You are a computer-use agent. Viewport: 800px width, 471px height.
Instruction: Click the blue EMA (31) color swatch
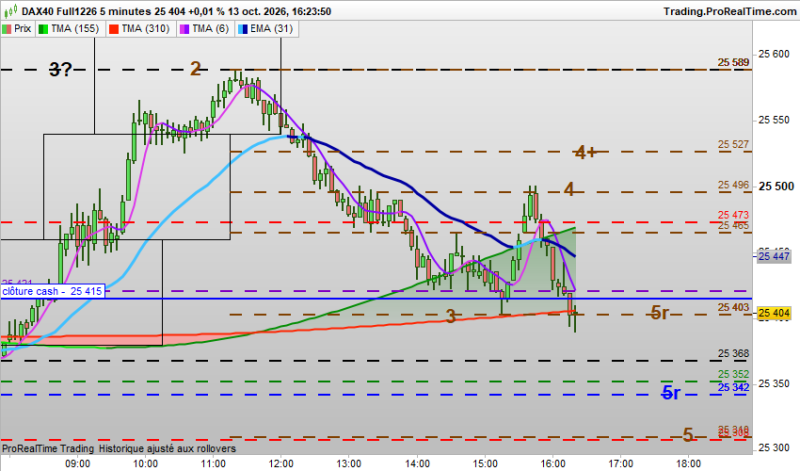point(243,29)
